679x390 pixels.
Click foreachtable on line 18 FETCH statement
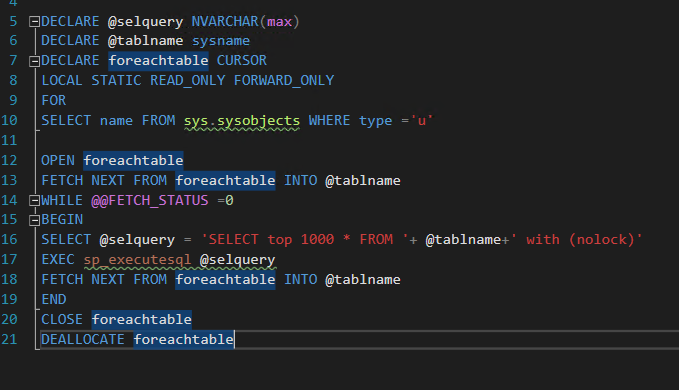(225, 280)
